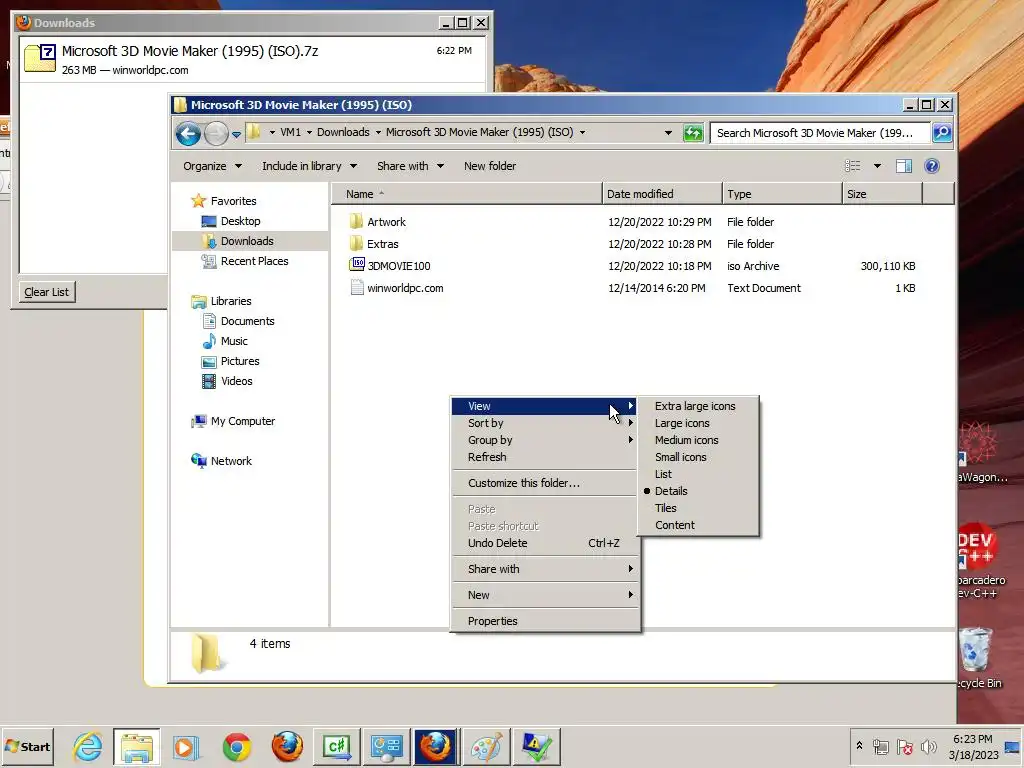Open the Include in library dropdown
The height and width of the screenshot is (768, 1024).
(309, 166)
